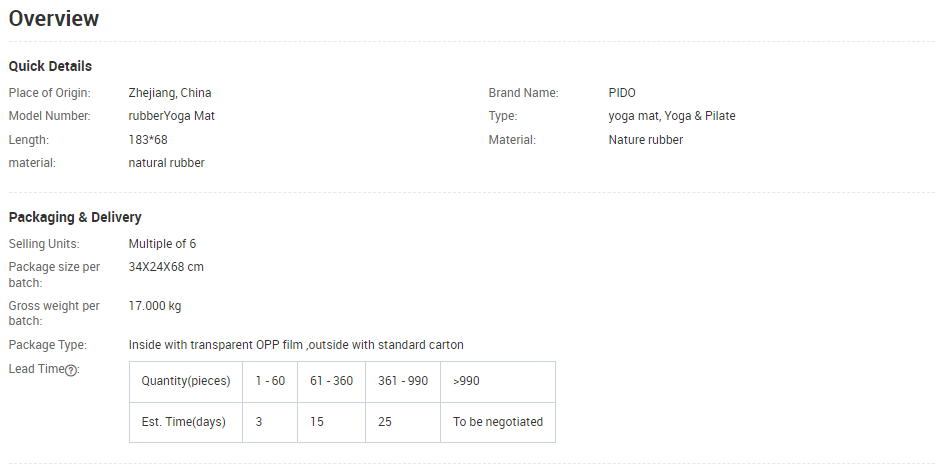Click the Lead Time help question-mark icon
The height and width of the screenshot is (472, 941).
coord(71,370)
